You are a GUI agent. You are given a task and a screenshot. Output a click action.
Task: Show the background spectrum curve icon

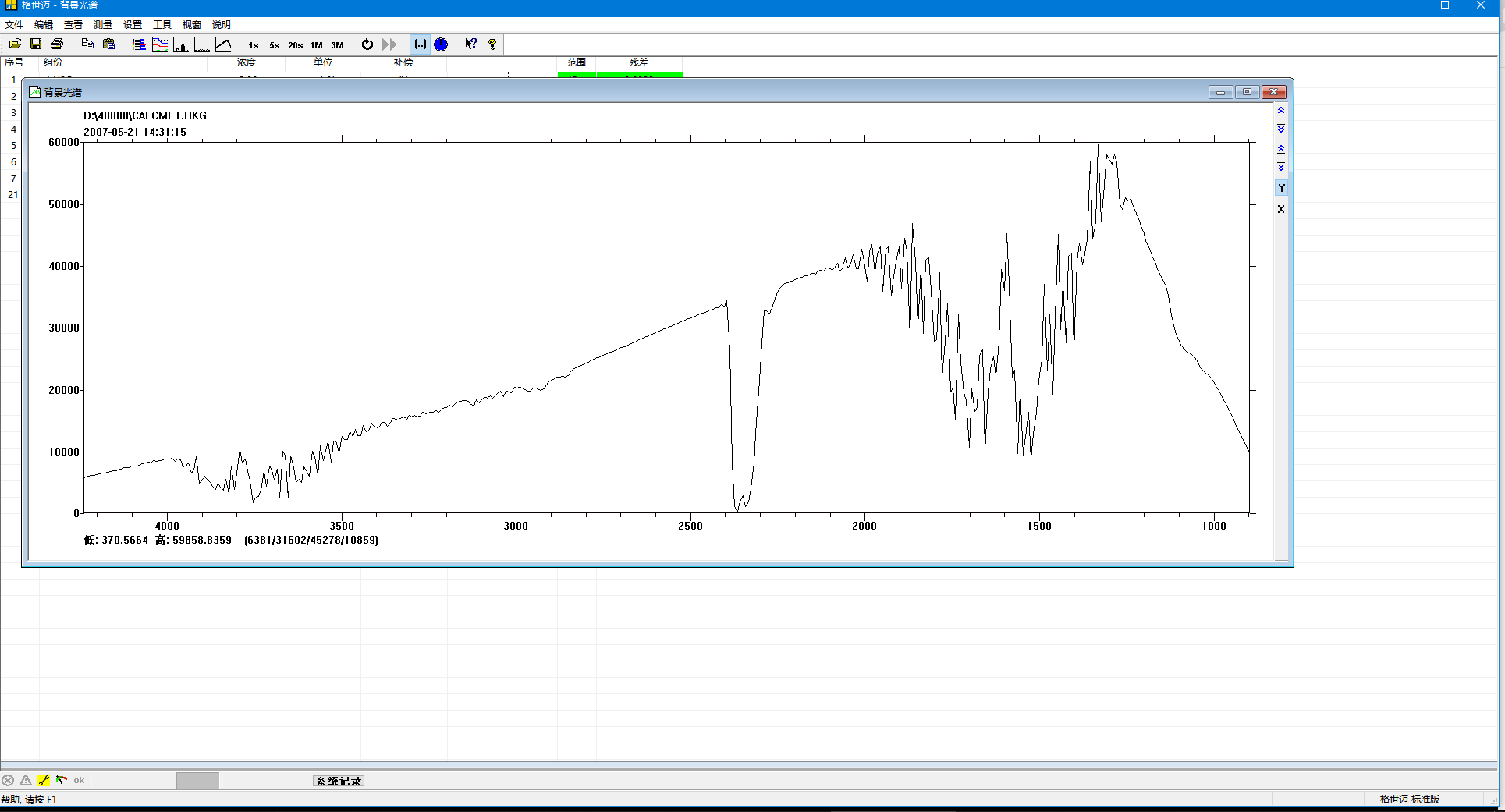(223, 44)
